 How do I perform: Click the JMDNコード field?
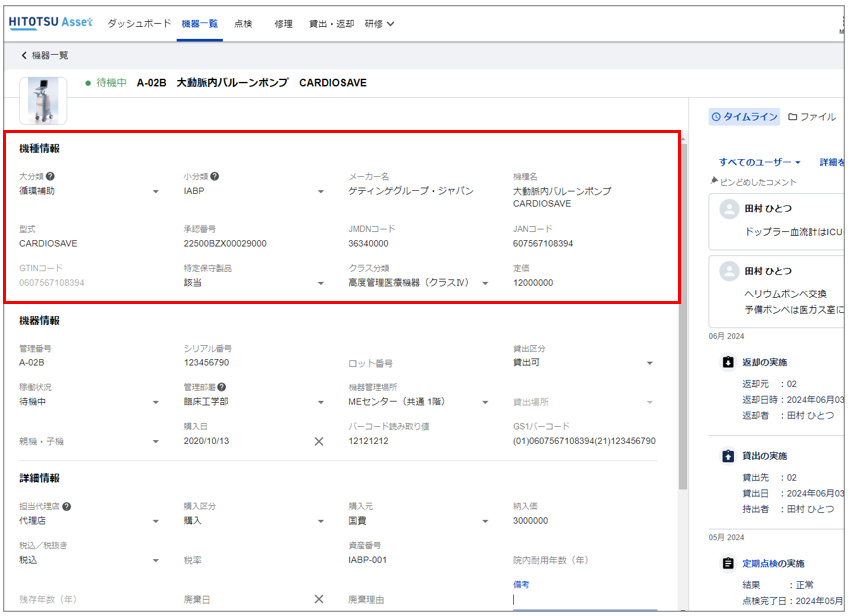click(419, 244)
